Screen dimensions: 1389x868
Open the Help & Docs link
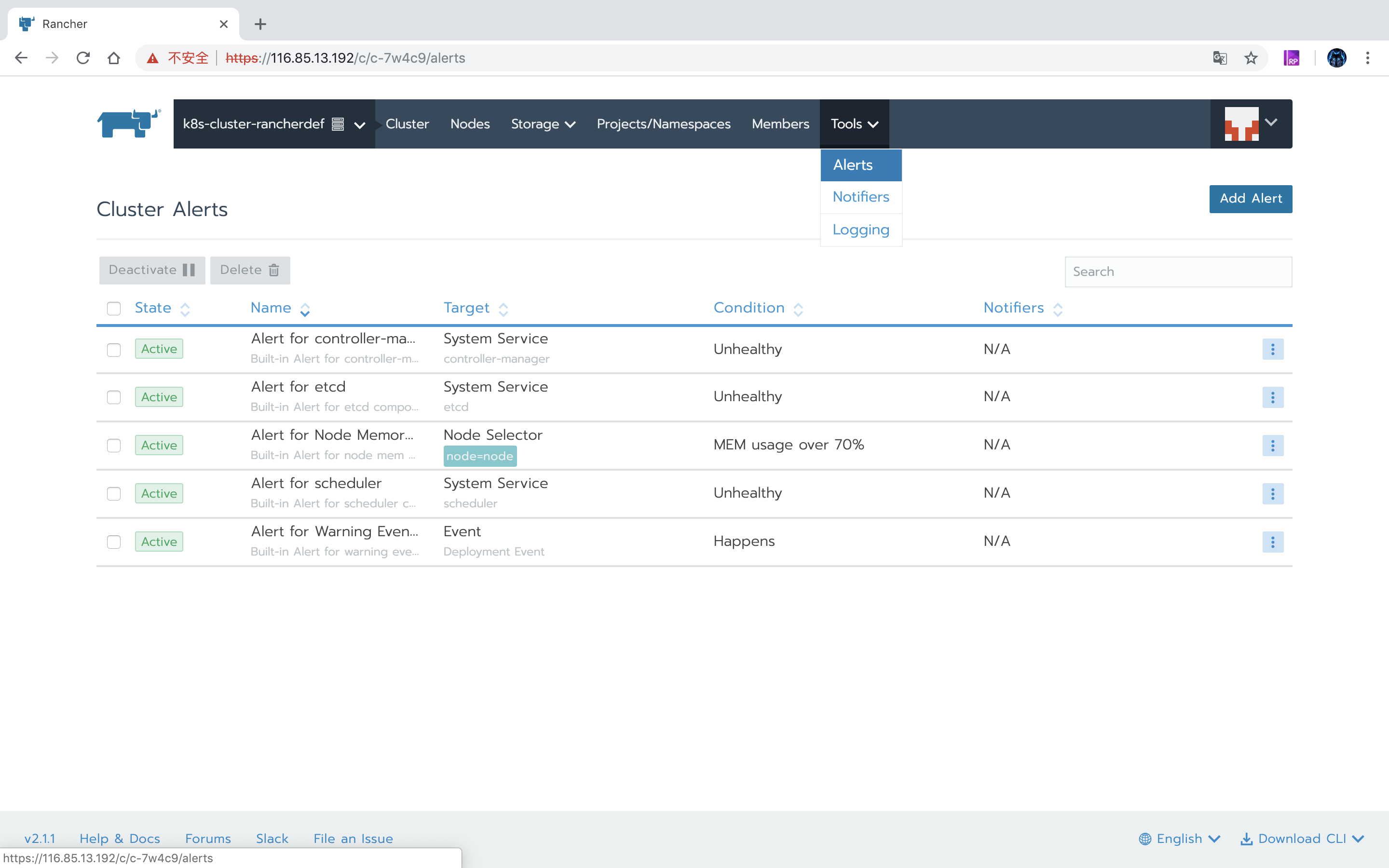tap(120, 838)
